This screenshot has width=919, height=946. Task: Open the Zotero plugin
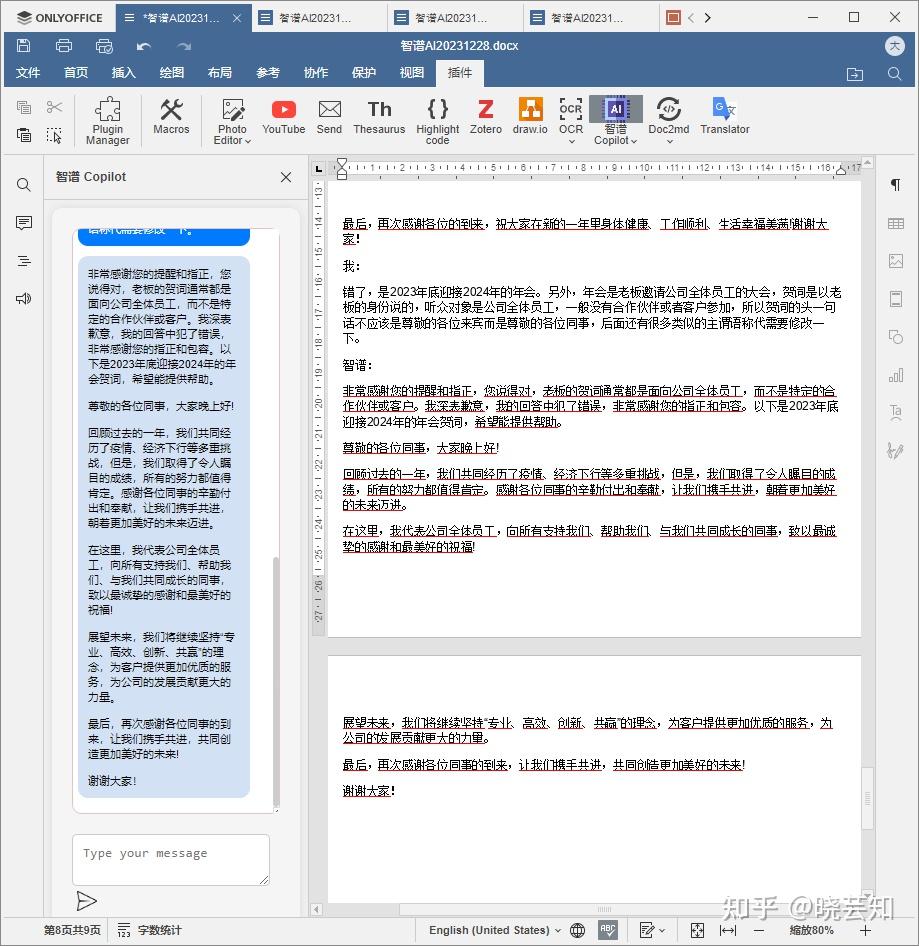tap(486, 116)
